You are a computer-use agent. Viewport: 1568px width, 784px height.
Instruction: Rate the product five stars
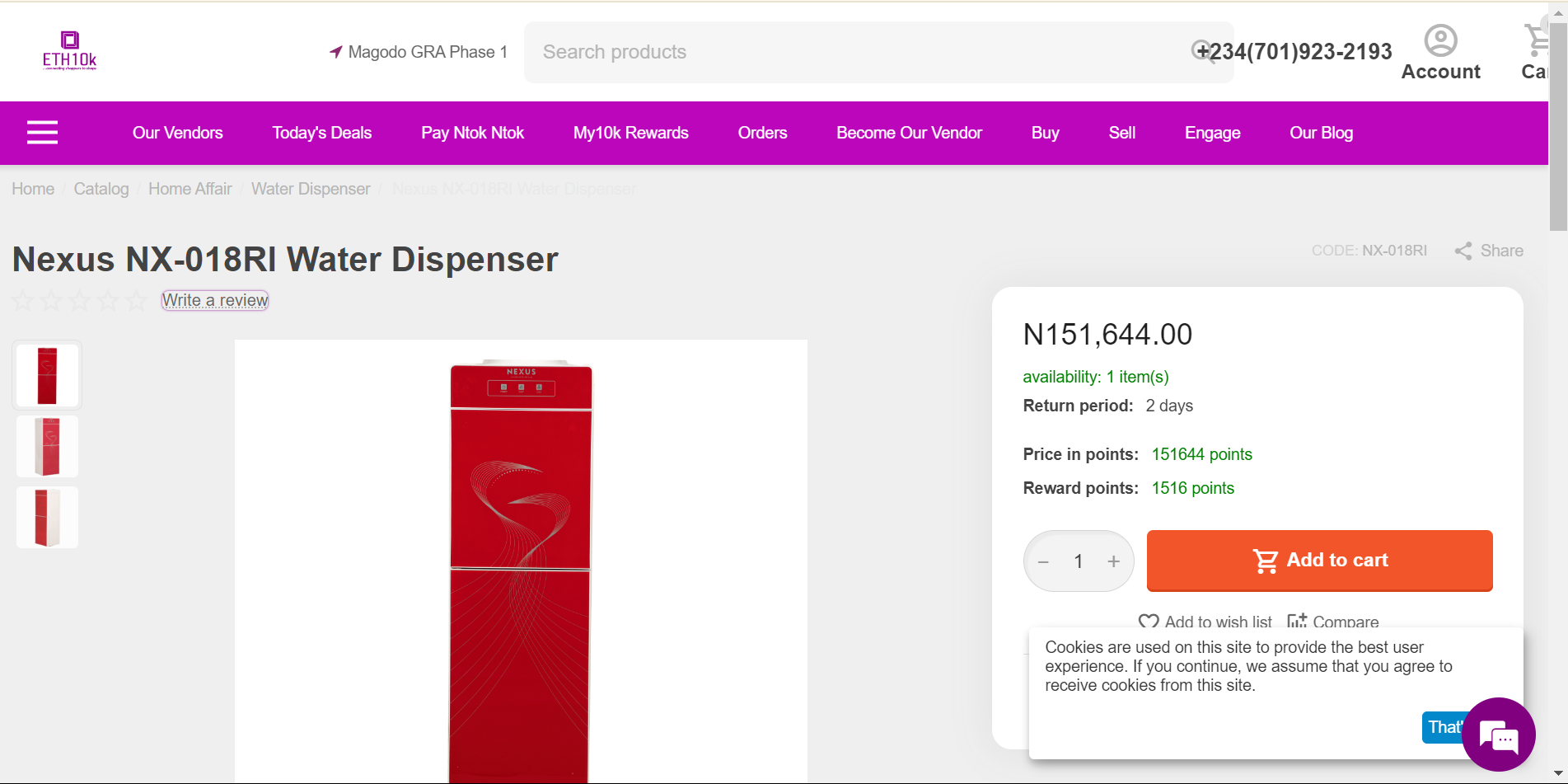point(136,301)
